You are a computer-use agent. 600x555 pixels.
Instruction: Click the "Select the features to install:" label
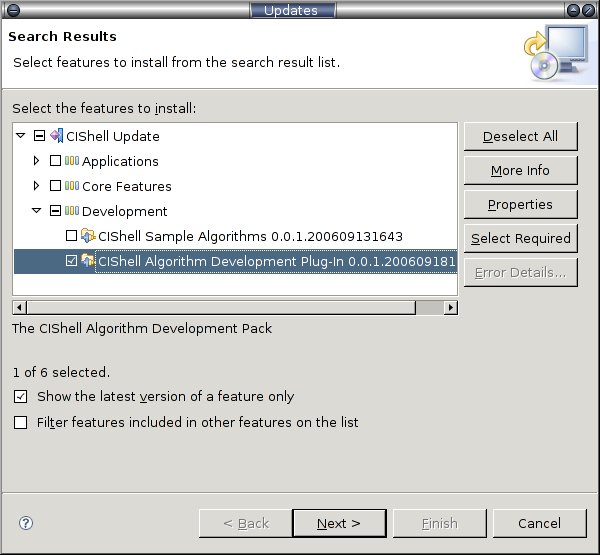point(104,108)
